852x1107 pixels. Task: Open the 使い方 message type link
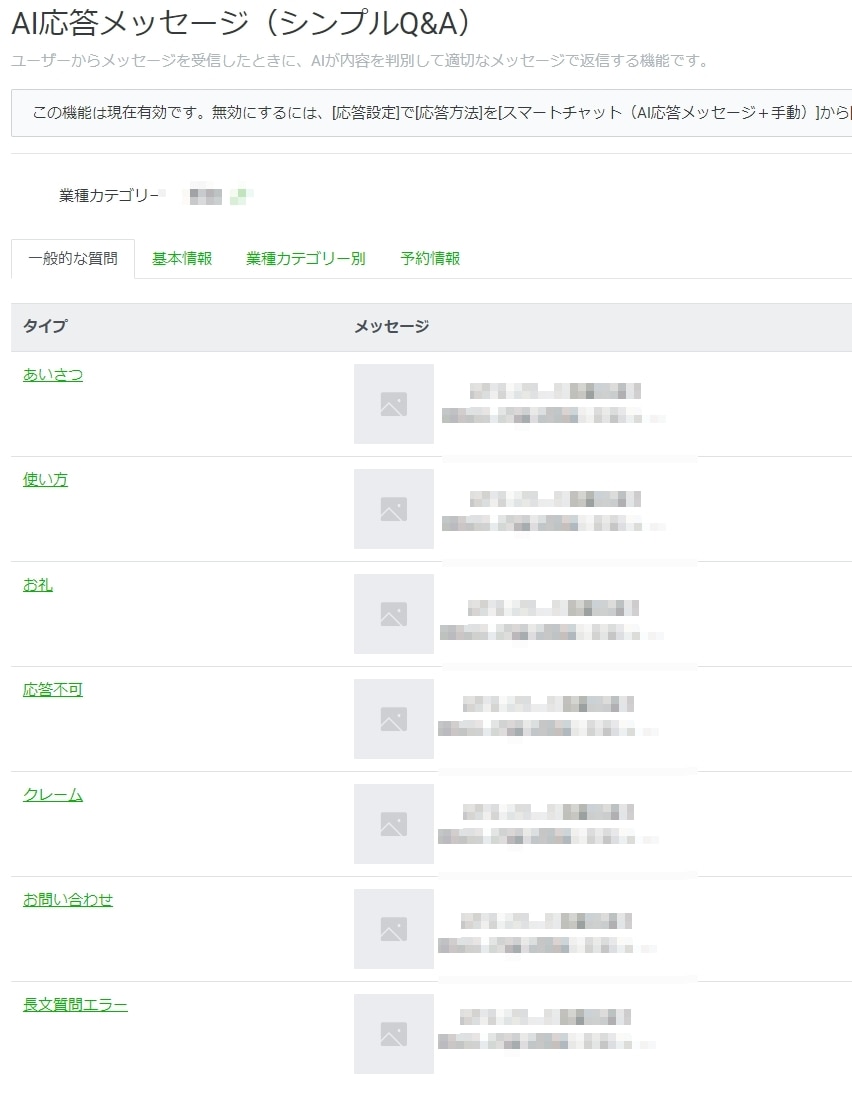[45, 479]
